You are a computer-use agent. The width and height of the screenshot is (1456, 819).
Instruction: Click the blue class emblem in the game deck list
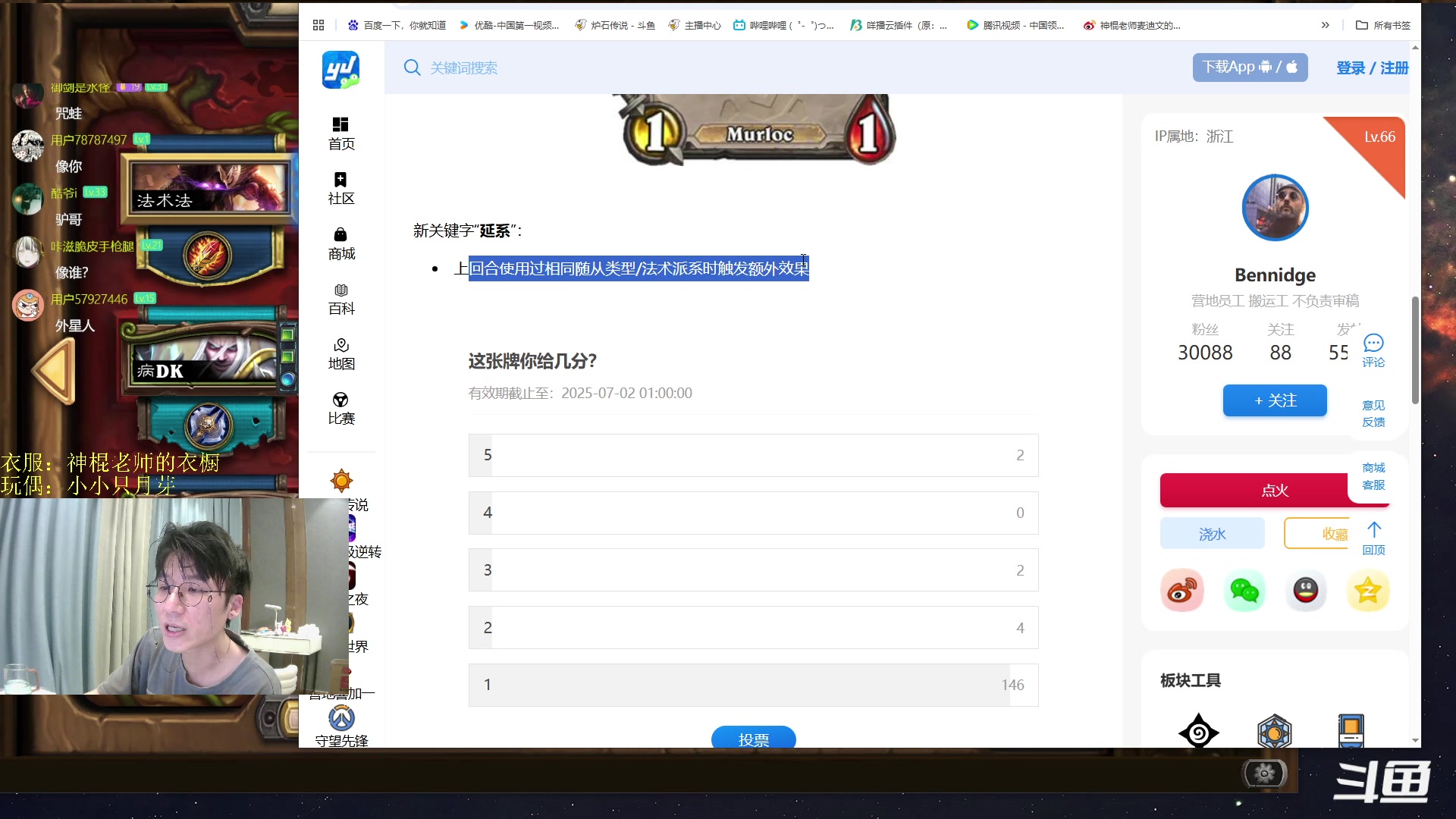[209, 426]
